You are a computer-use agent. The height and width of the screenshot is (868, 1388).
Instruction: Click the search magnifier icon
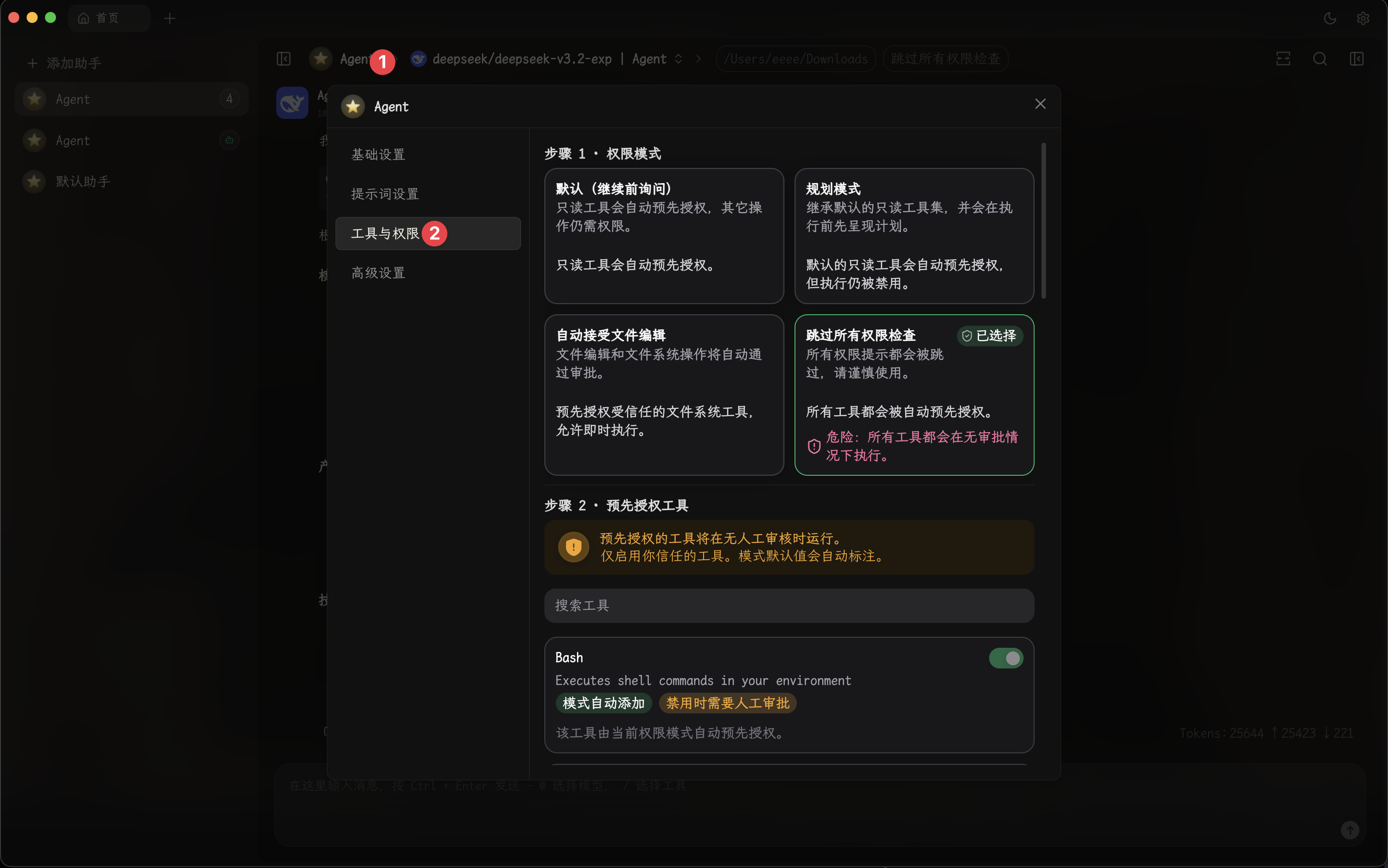[1320, 59]
